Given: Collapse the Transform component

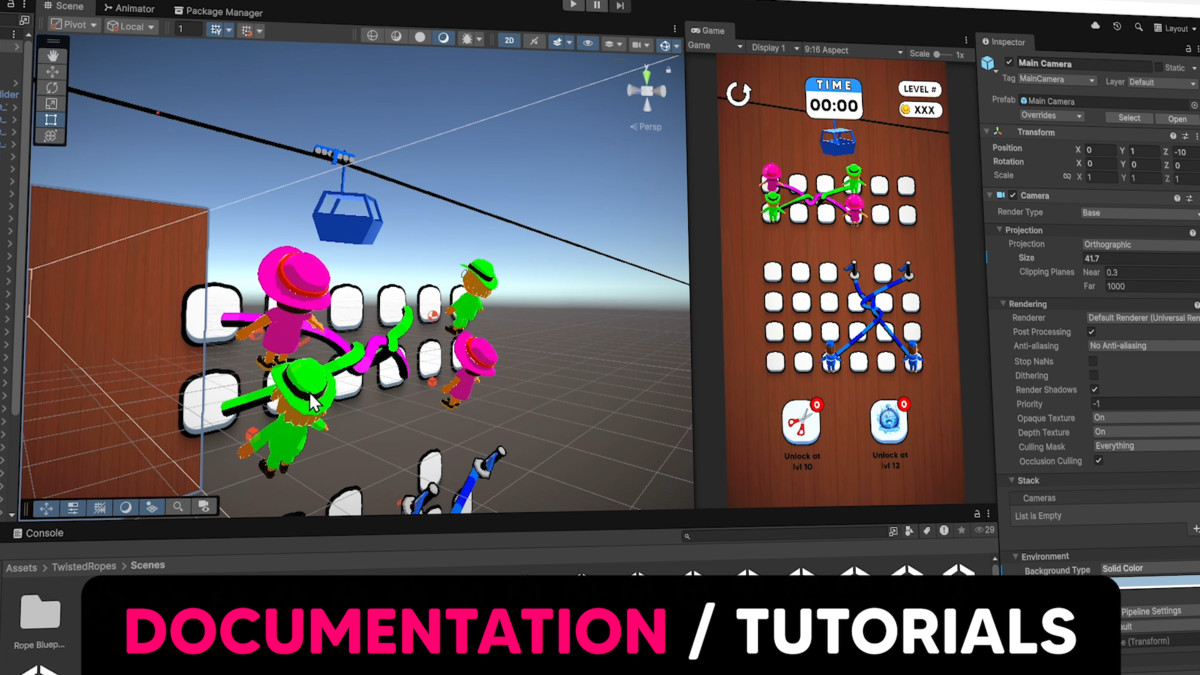Looking at the screenshot, I should [987, 132].
